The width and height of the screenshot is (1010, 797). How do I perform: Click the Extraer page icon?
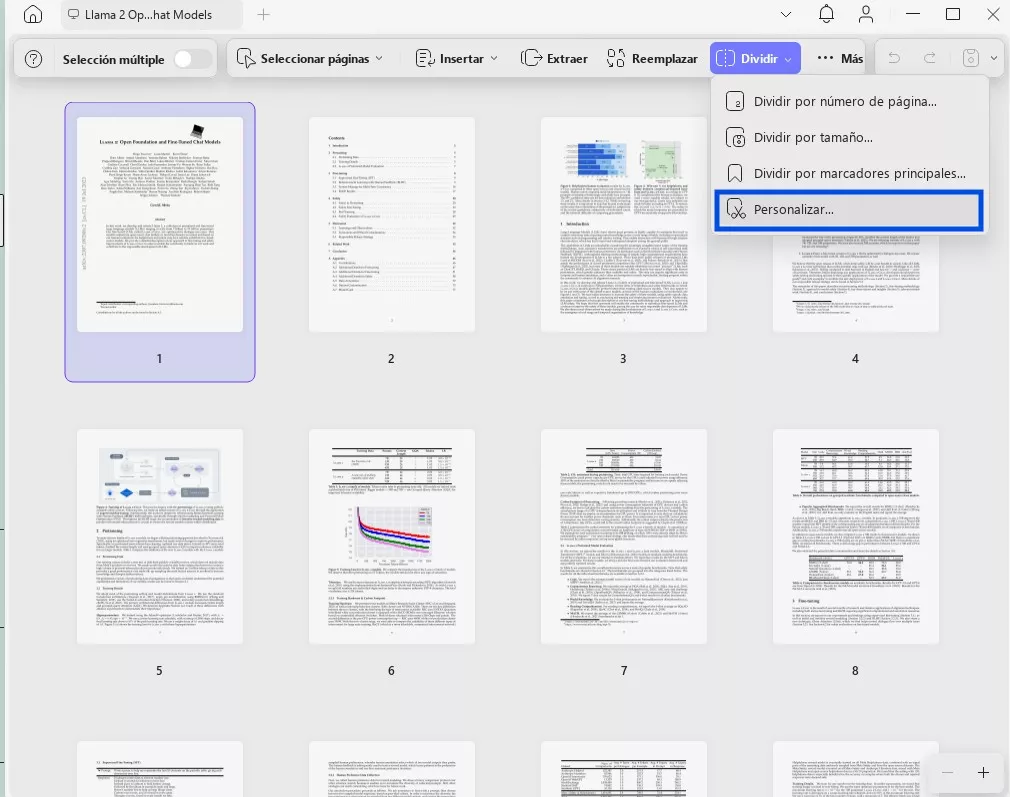point(531,59)
